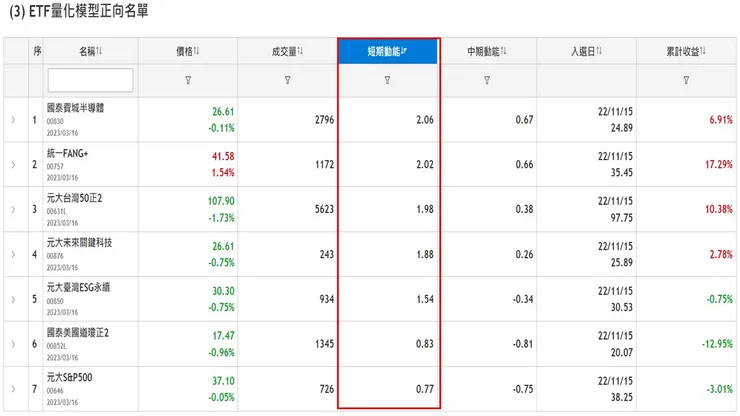The height and width of the screenshot is (416, 740).
Task: Click short-term momentum value 2.02
Action: (425, 165)
